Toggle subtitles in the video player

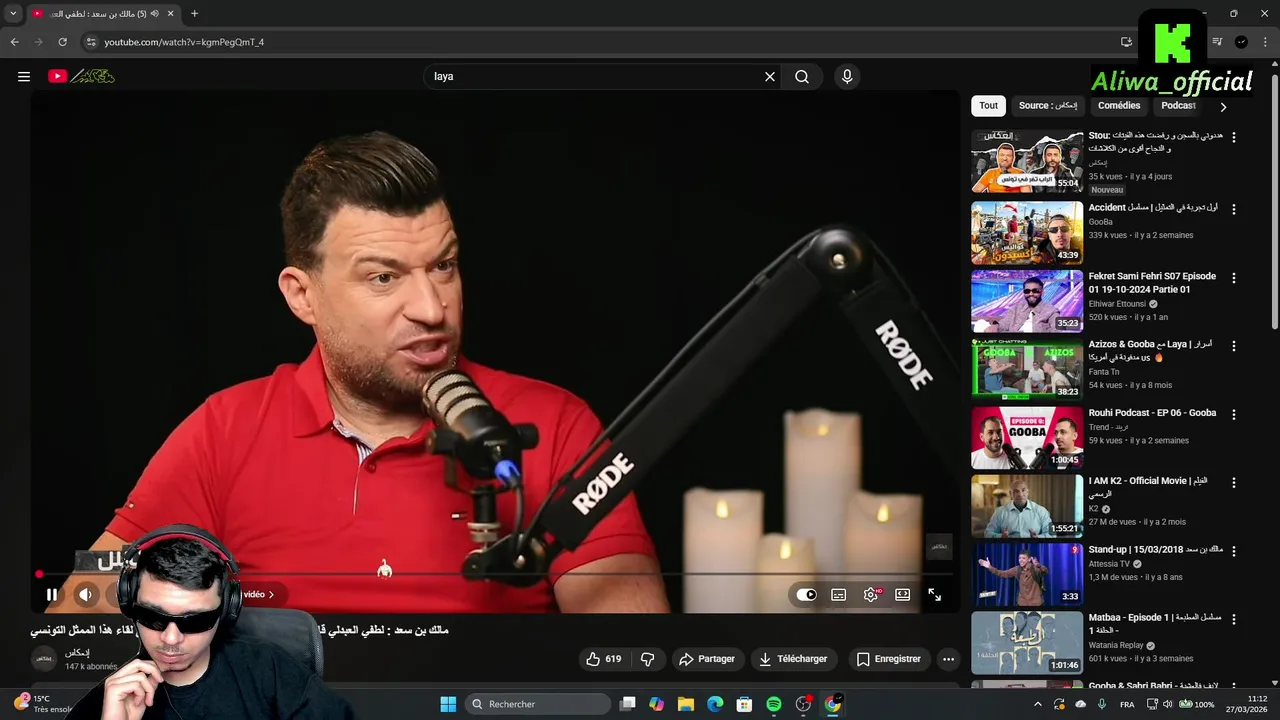coord(839,594)
